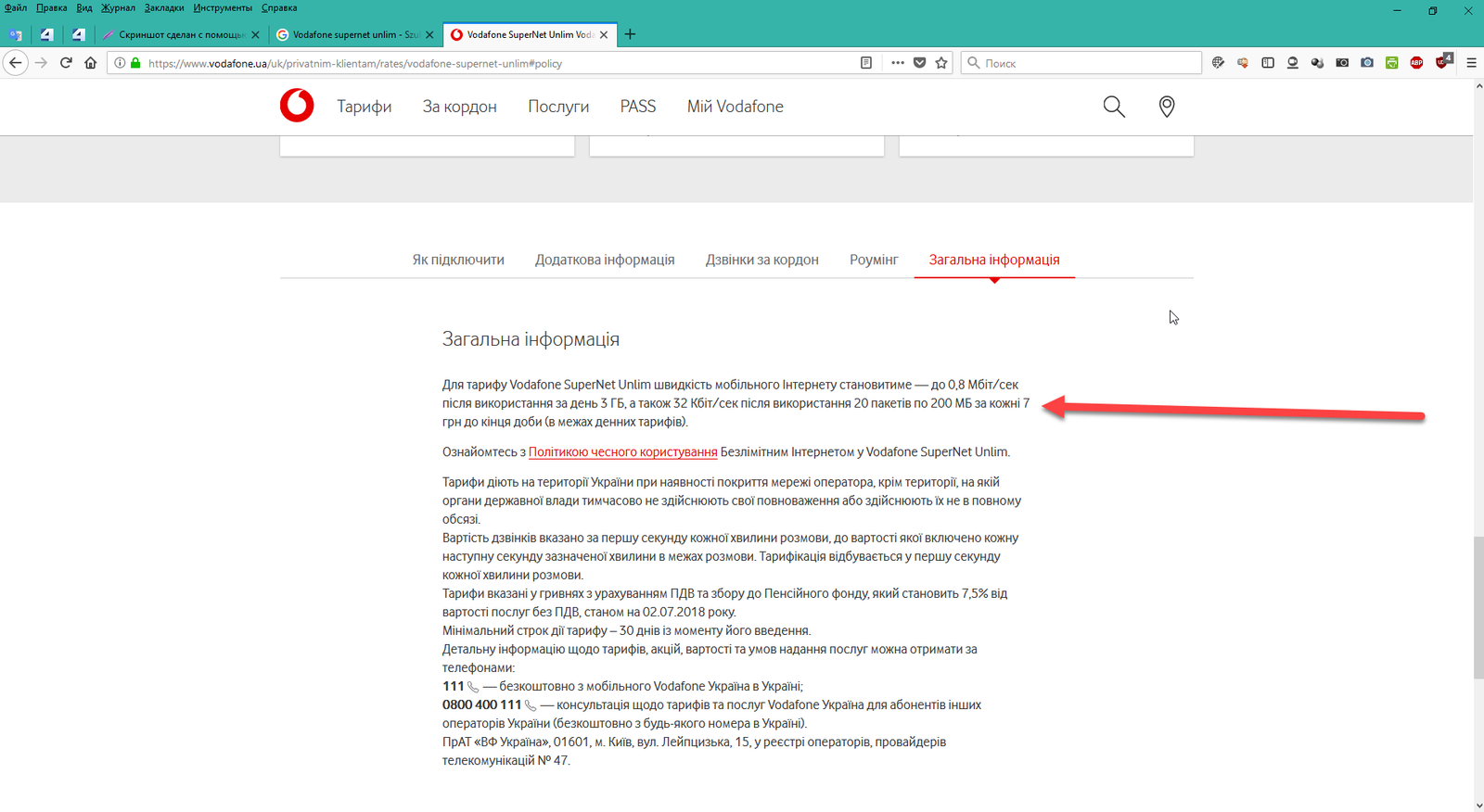The image size is (1484, 812).
Task: Click phone icon next to 0800 400 111
Action: [x=531, y=705]
